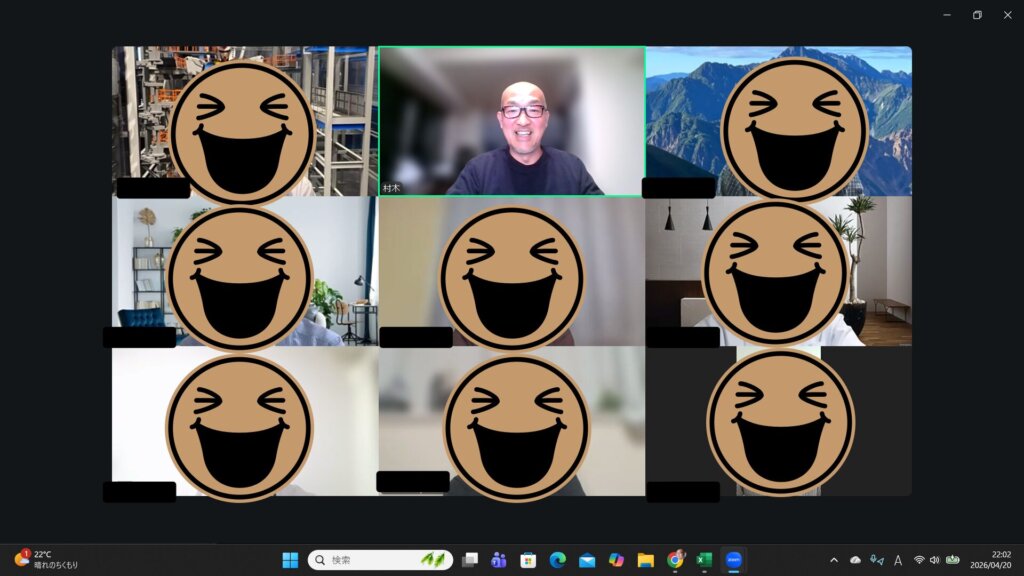This screenshot has height=576, width=1024.
Task: Click the active Zoom taskbar icon
Action: 734,560
